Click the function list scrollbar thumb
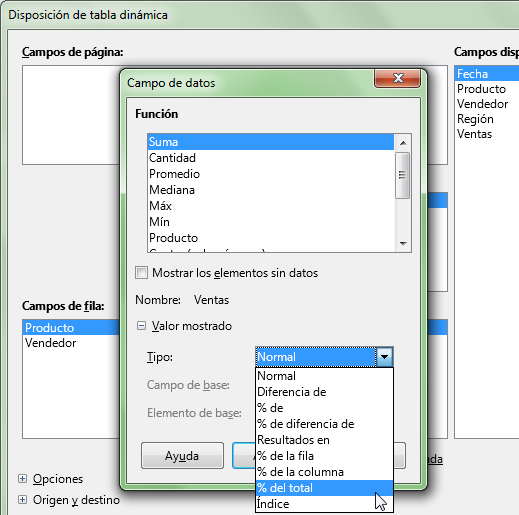 point(403,175)
